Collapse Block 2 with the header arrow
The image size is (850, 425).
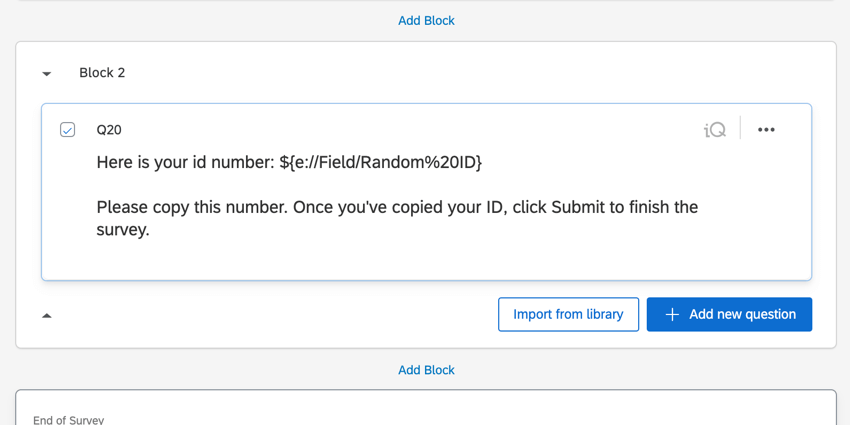[x=47, y=73]
